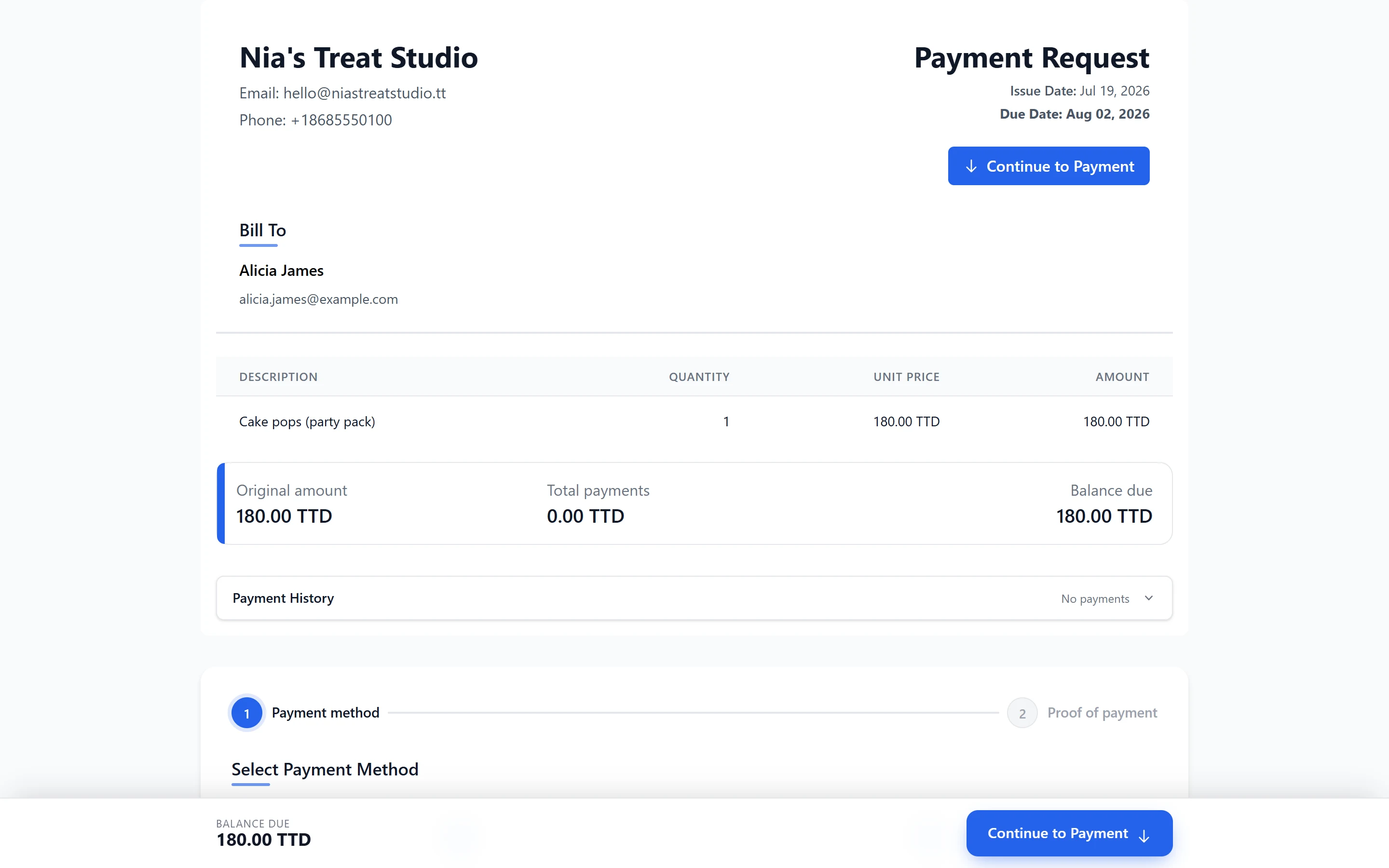
Task: Click the Payment method step label
Action: coord(326,713)
